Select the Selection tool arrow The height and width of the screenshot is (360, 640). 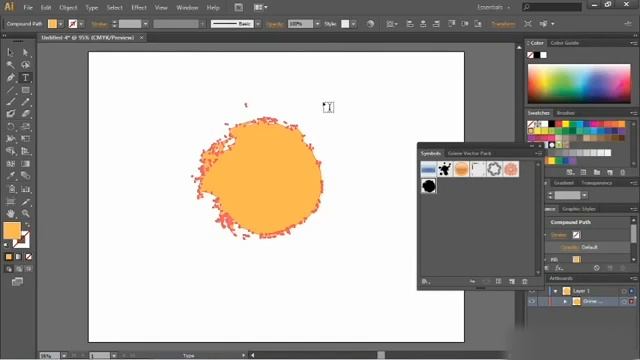[x=11, y=52]
